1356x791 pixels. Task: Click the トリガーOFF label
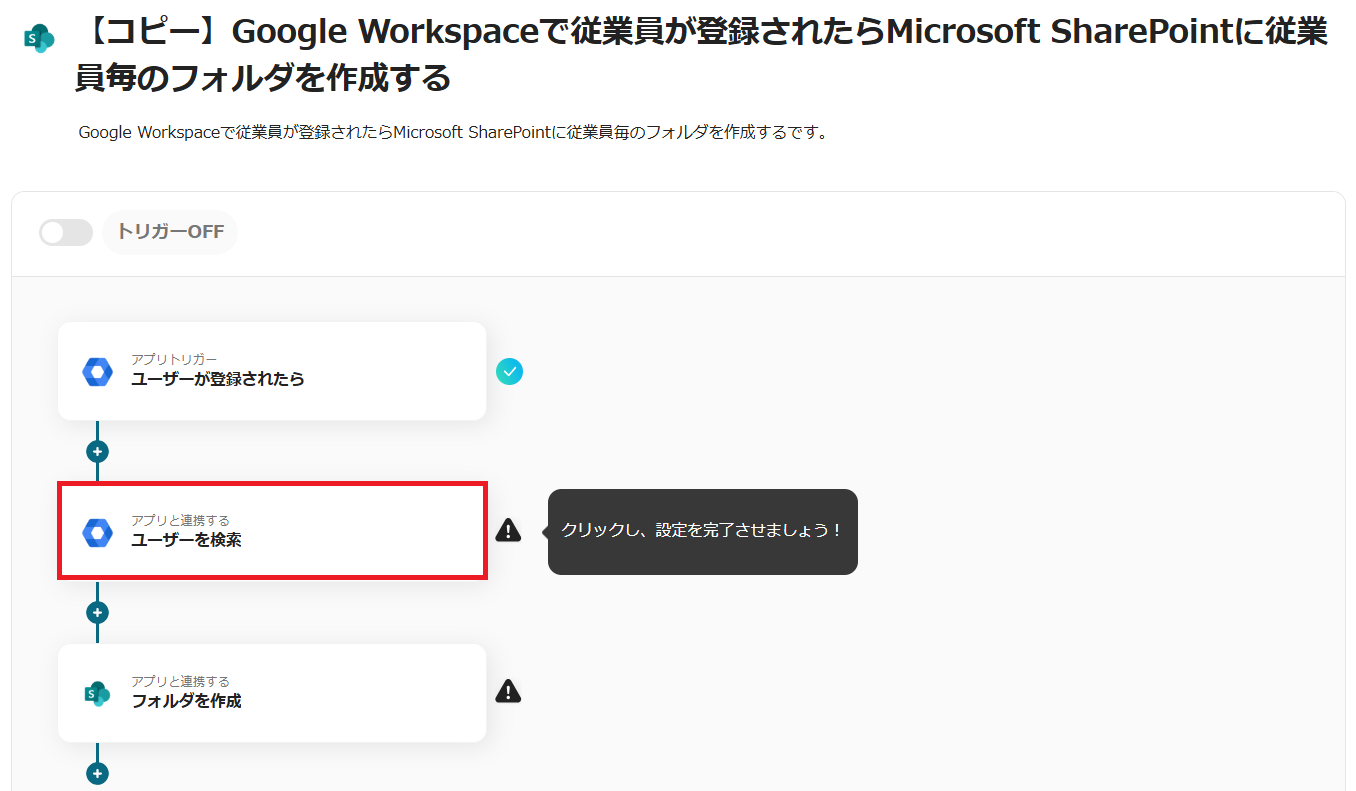point(170,233)
